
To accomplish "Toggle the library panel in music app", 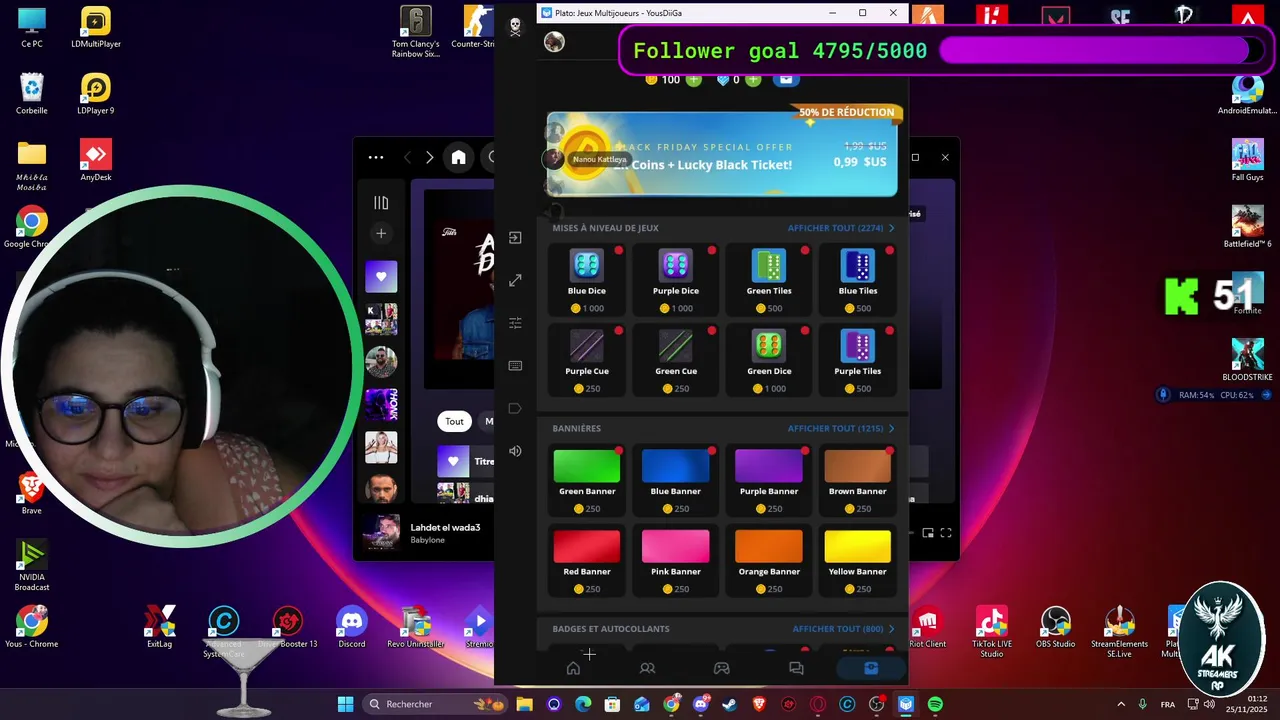I will 381,203.
